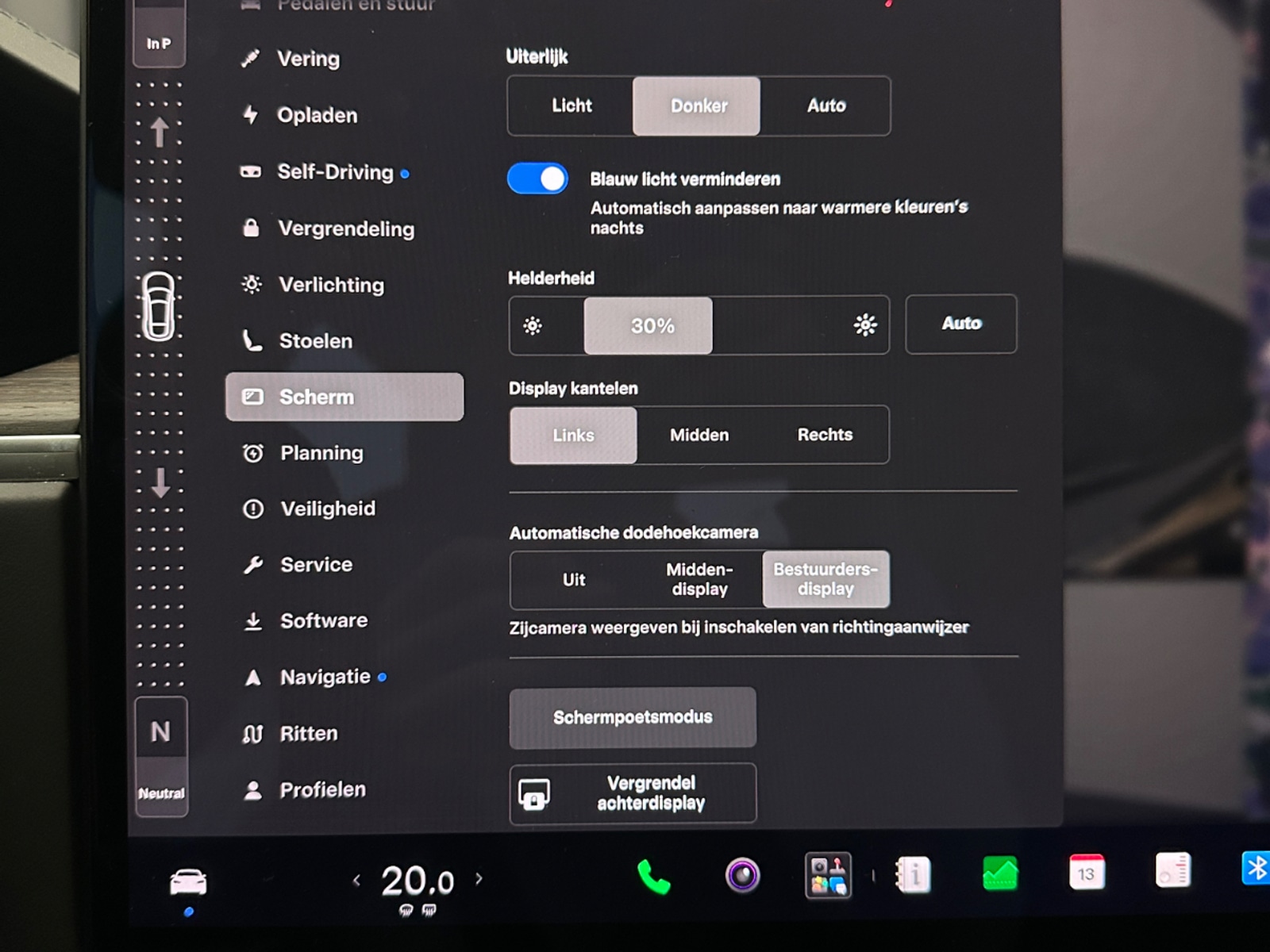Tap the top-view car icon in gear strip
This screenshot has width=1270, height=952.
click(159, 306)
